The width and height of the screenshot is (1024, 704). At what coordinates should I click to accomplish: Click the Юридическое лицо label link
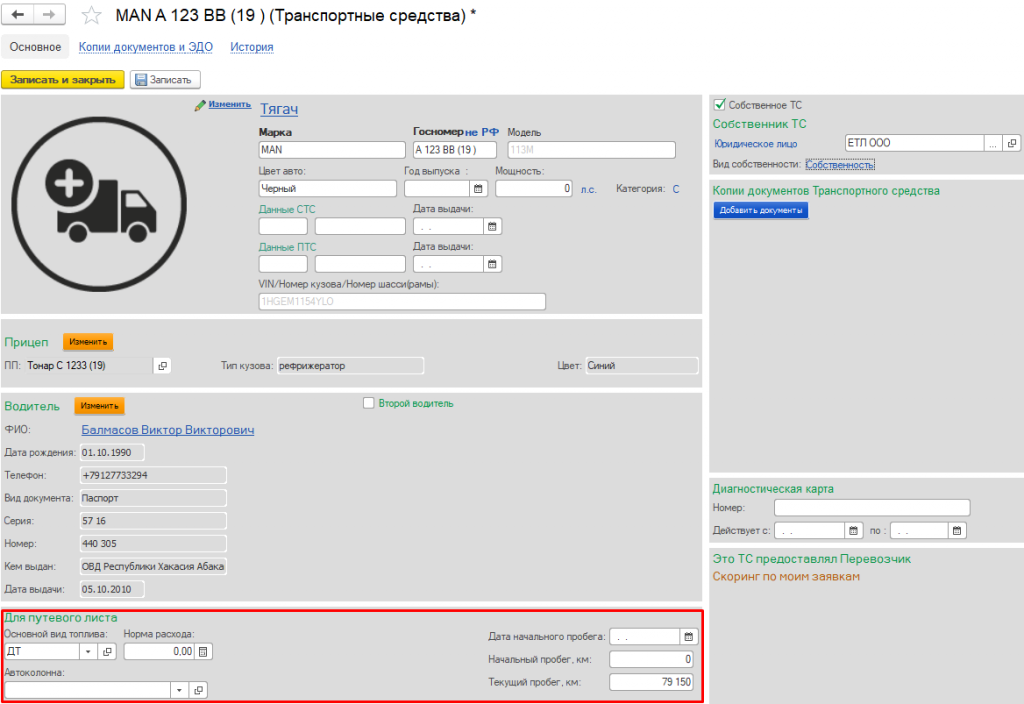point(756,144)
